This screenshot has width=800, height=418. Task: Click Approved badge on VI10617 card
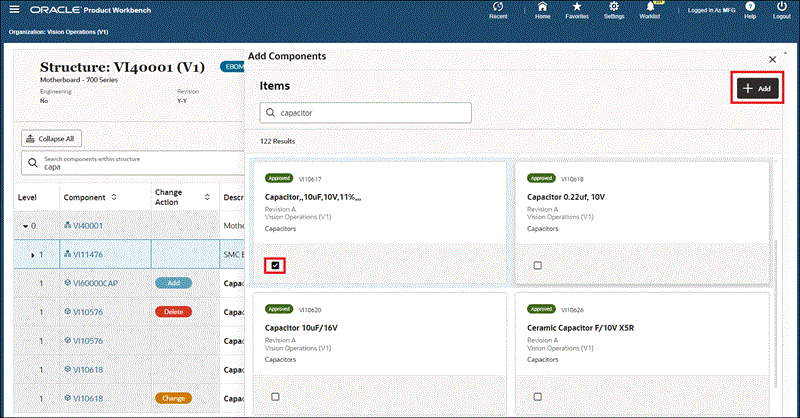click(x=279, y=178)
